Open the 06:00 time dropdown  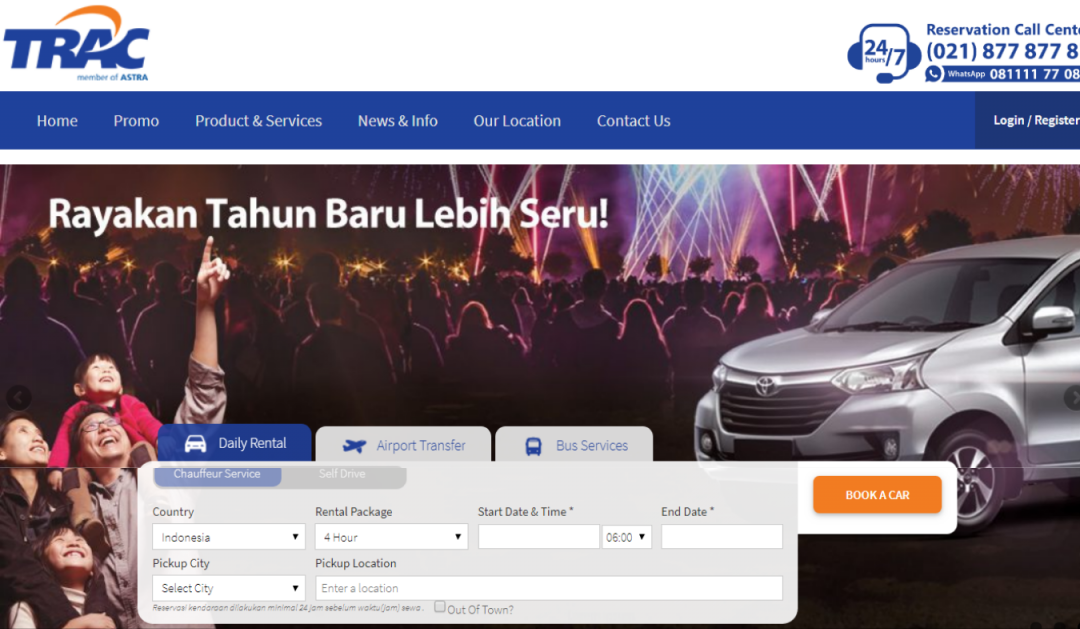629,536
